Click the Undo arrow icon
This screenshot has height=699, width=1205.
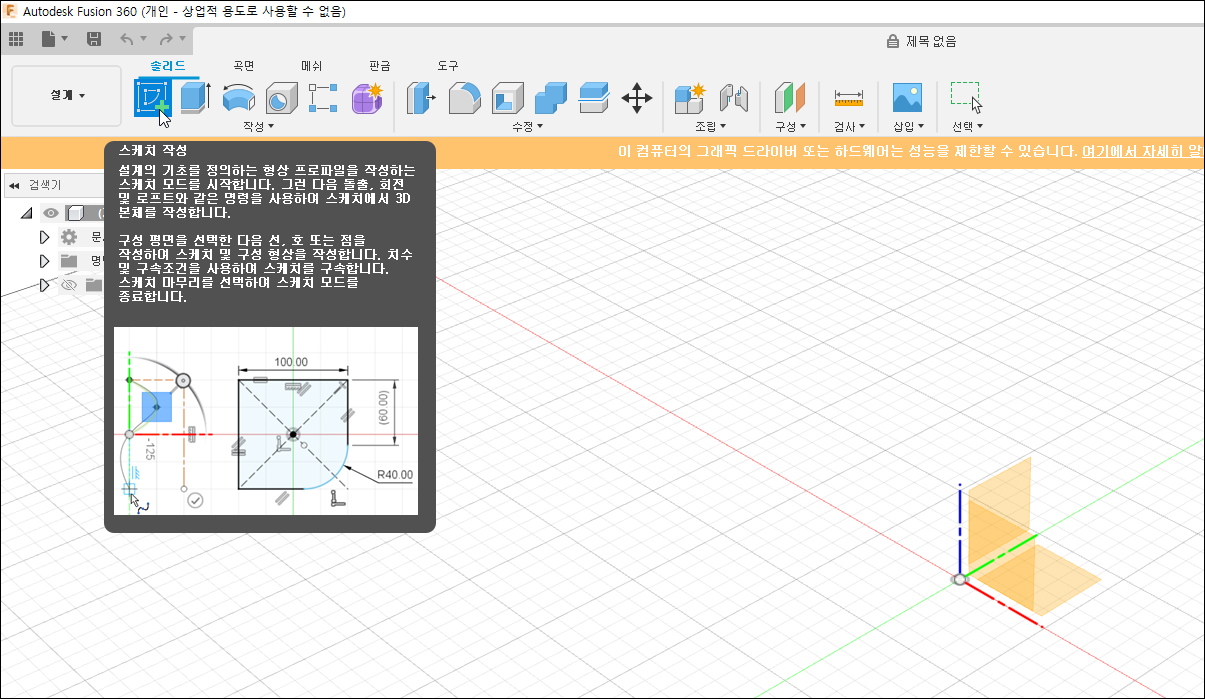point(127,39)
